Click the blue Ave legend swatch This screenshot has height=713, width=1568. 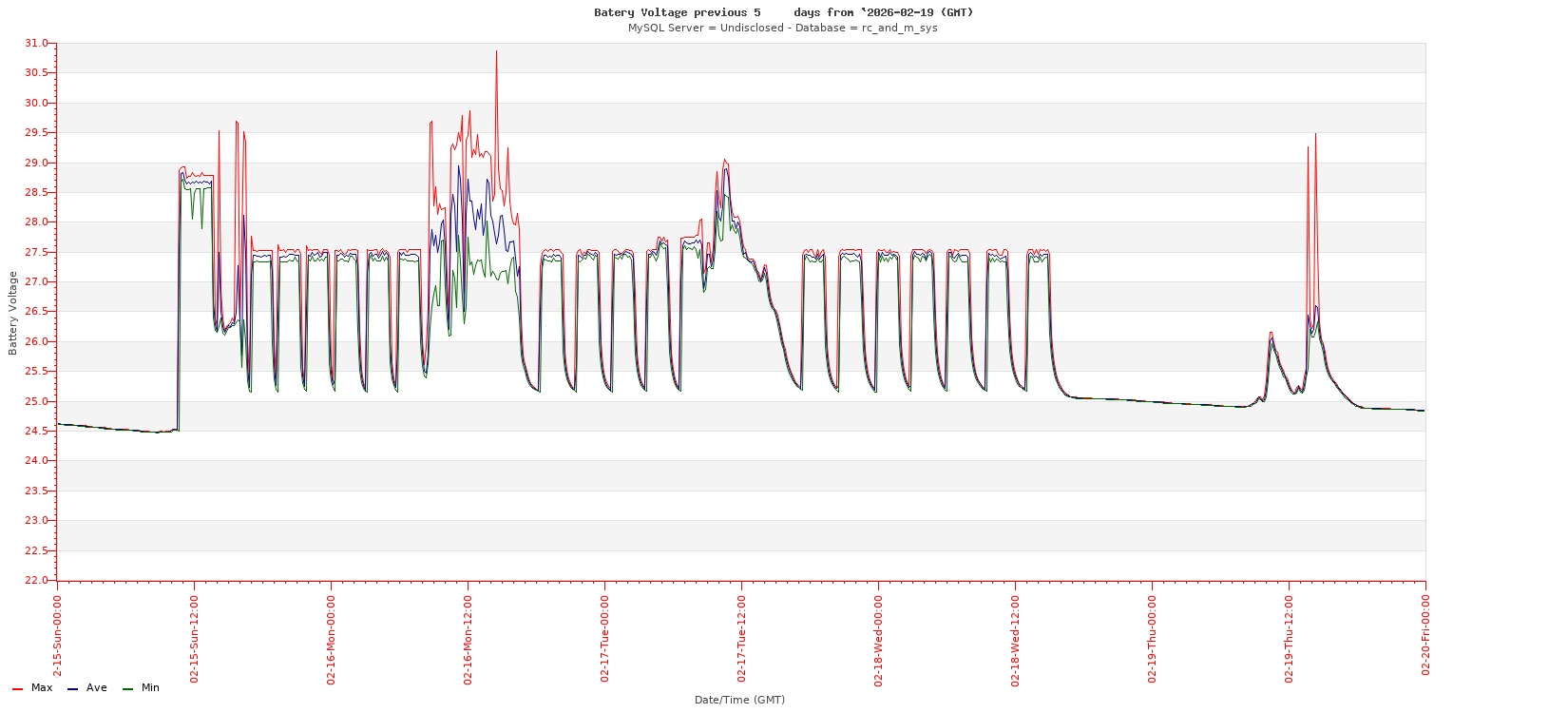(x=72, y=688)
